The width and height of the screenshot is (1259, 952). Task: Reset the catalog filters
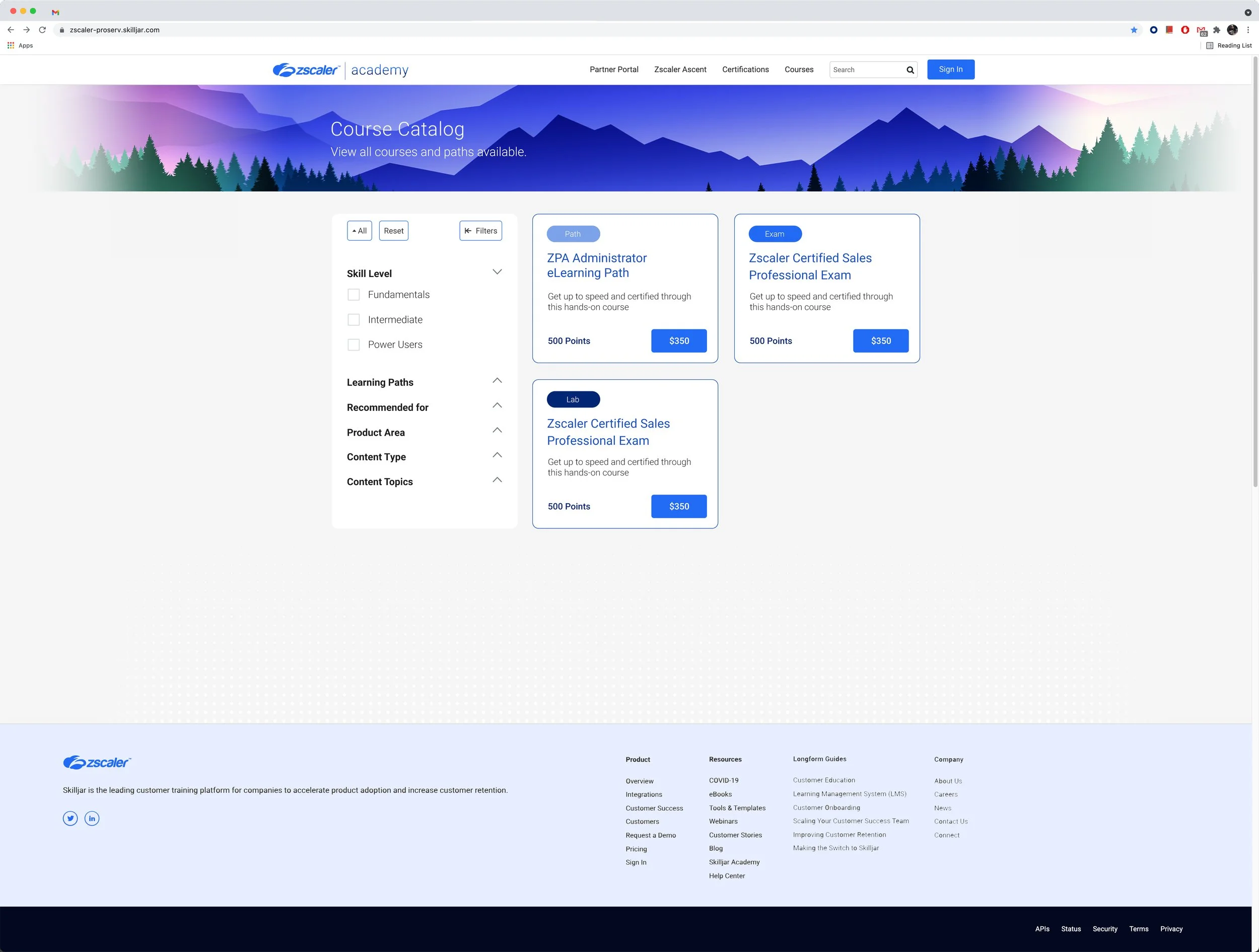point(393,231)
